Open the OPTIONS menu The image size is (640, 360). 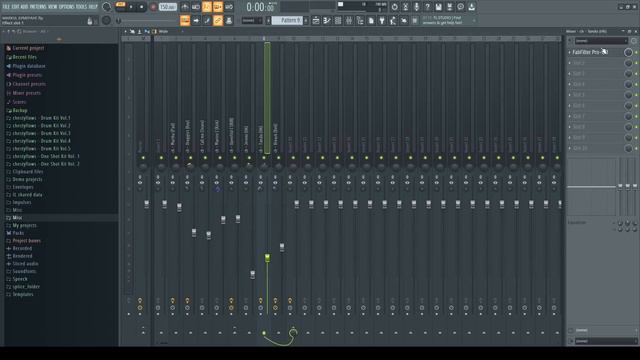(67, 7)
